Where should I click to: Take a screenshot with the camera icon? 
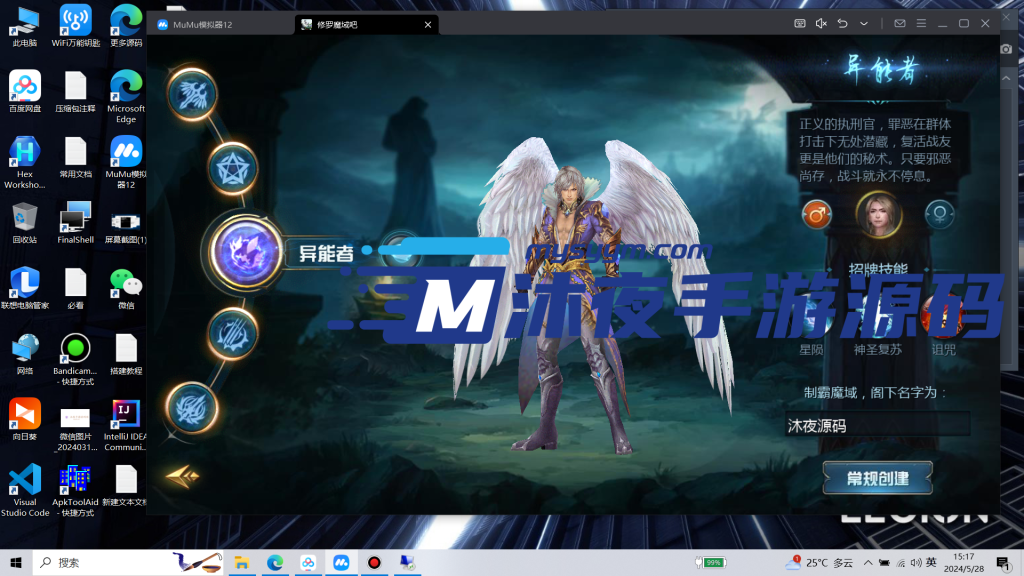coord(1007,47)
